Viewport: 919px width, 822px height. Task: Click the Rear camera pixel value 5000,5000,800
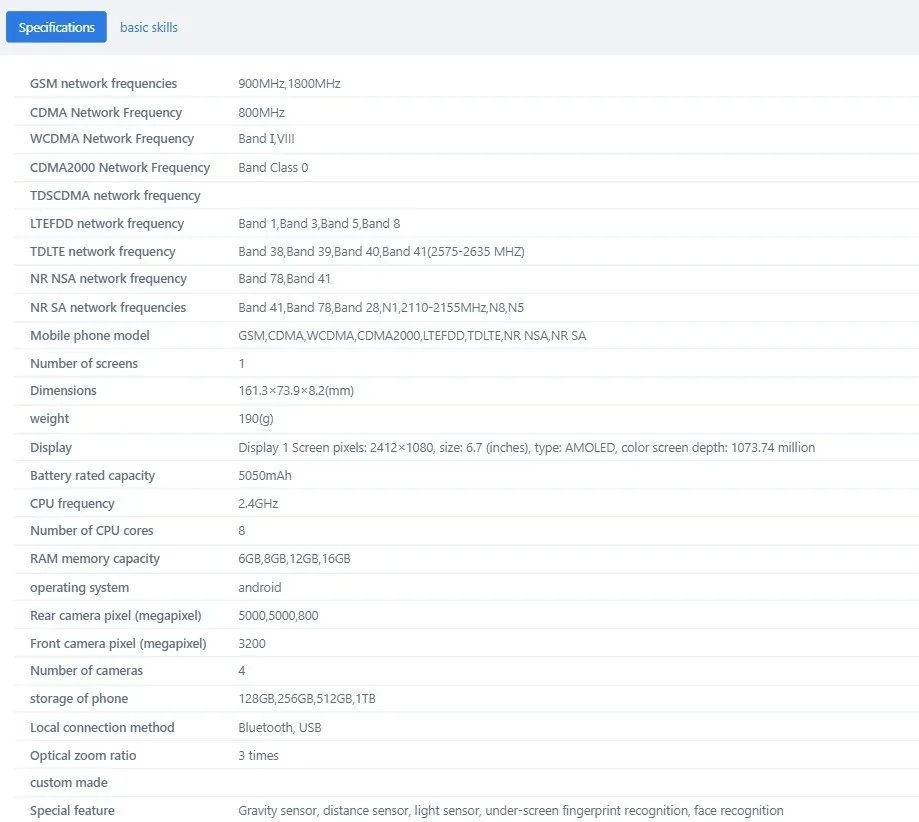(278, 616)
